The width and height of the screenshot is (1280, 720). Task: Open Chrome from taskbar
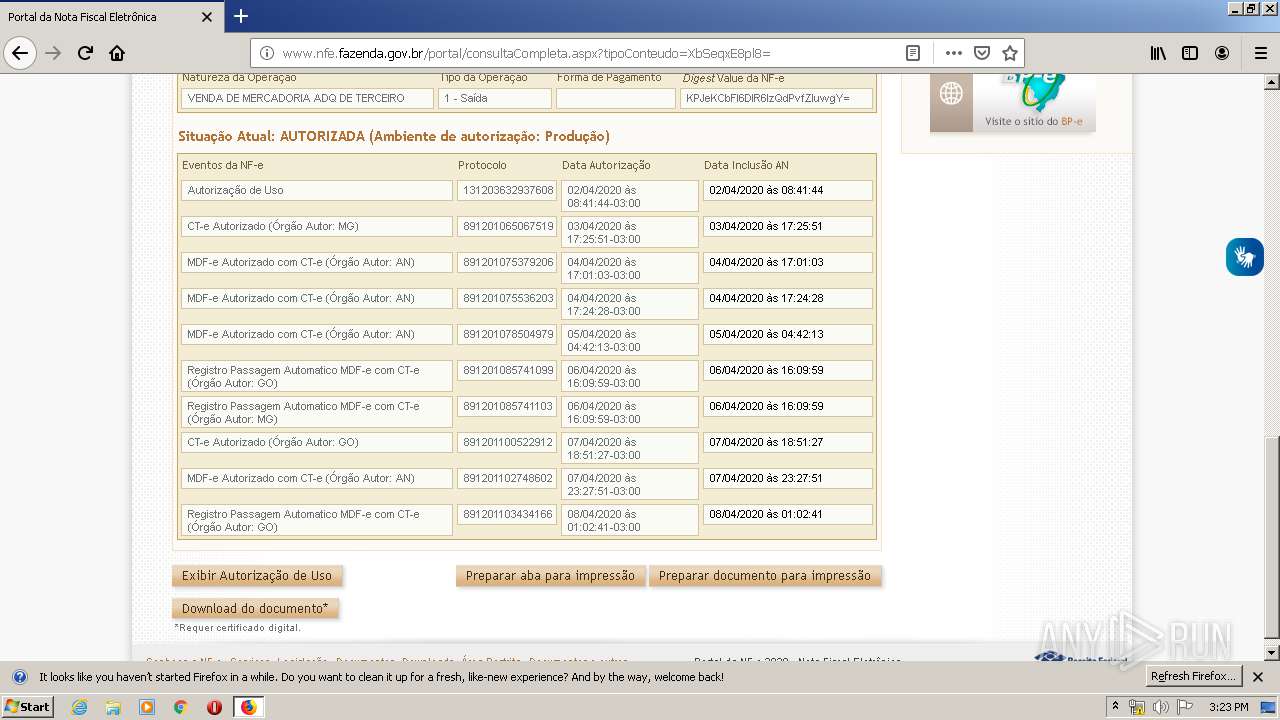[x=180, y=707]
